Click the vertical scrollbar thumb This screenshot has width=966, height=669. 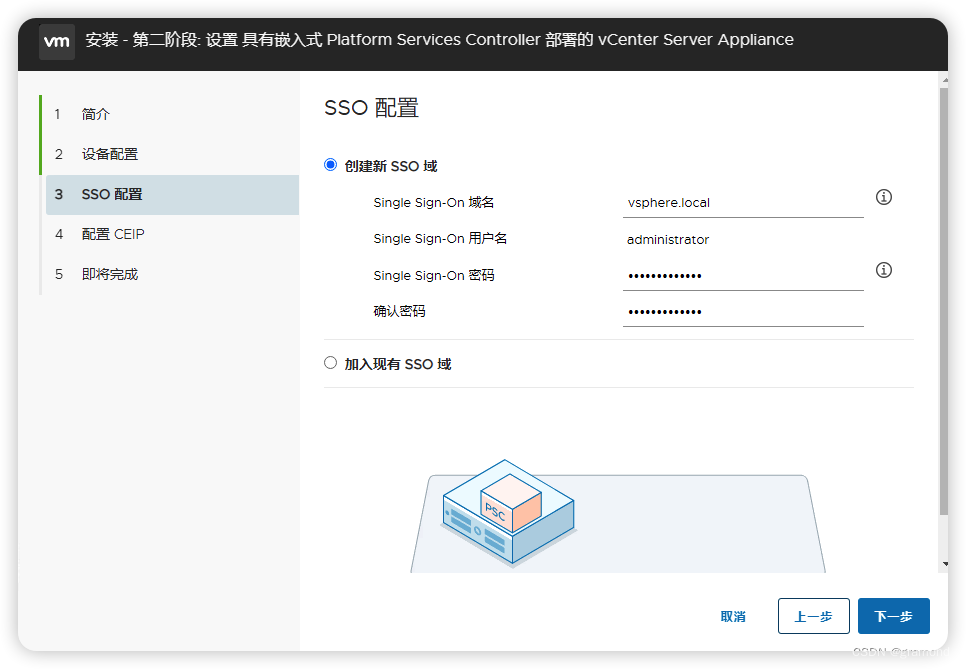[x=944, y=301]
